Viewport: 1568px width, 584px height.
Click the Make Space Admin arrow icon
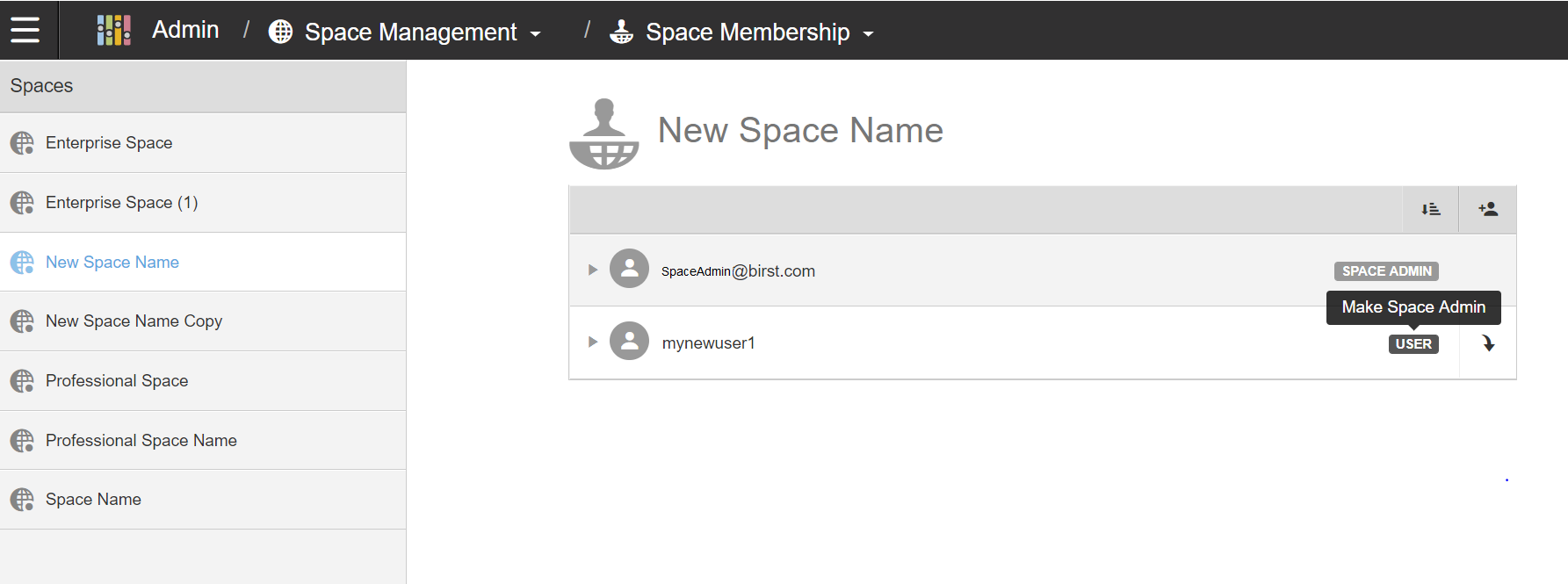[x=1488, y=343]
